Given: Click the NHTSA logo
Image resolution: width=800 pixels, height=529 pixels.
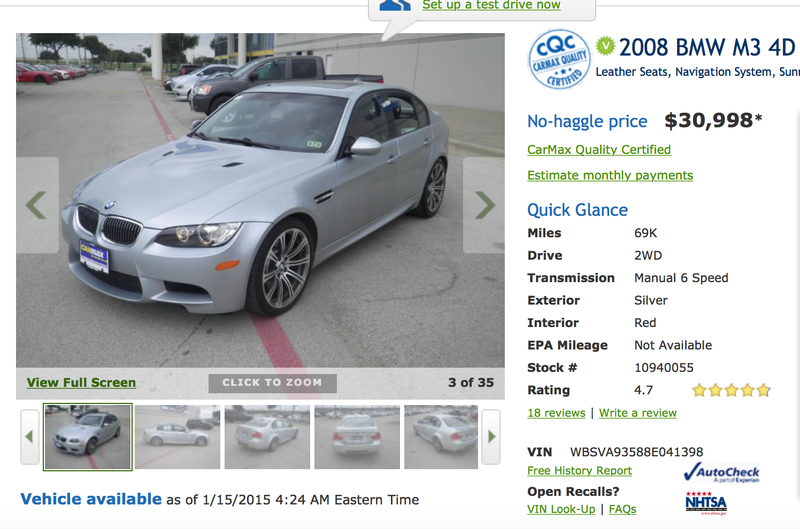Looking at the screenshot, I should coord(706,503).
